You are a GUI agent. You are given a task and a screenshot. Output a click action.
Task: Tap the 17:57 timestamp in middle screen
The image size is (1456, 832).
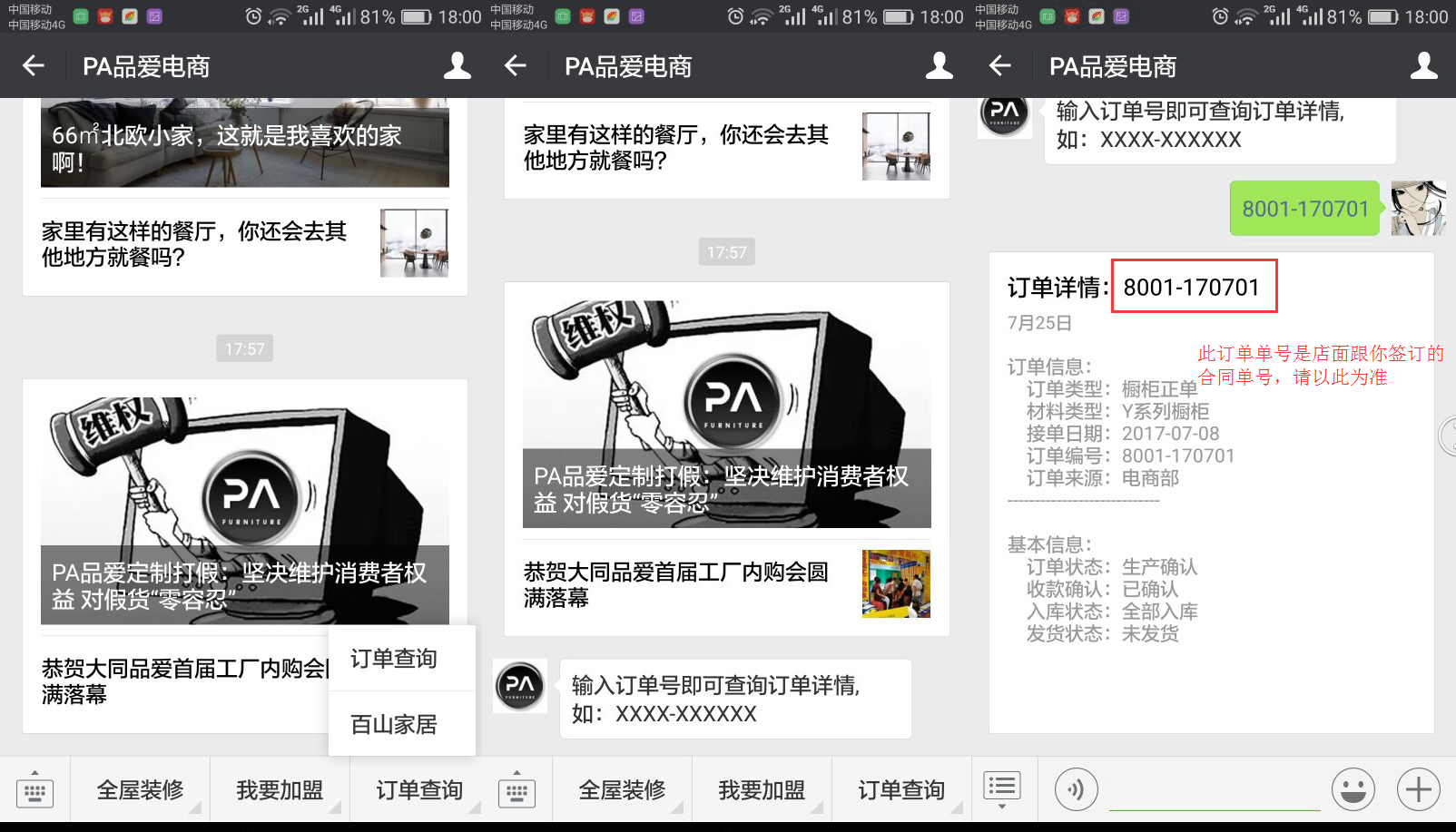coord(727,252)
